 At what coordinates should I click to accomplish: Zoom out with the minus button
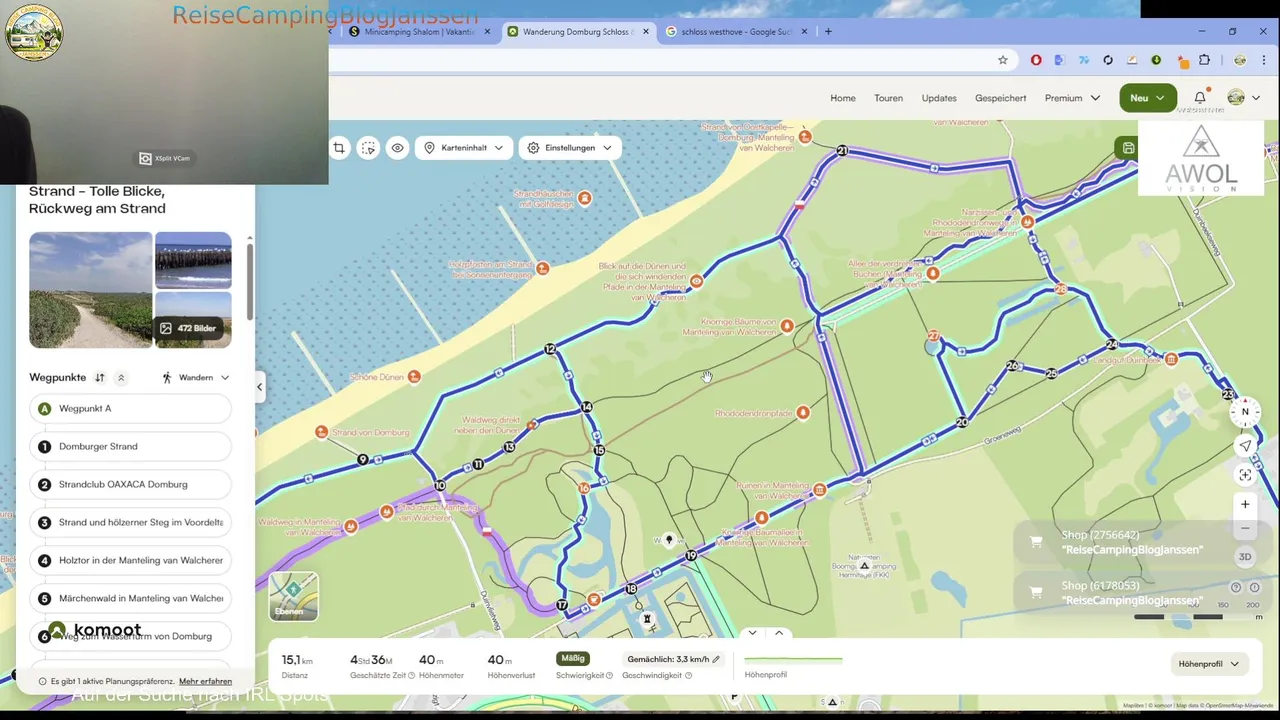click(1245, 528)
